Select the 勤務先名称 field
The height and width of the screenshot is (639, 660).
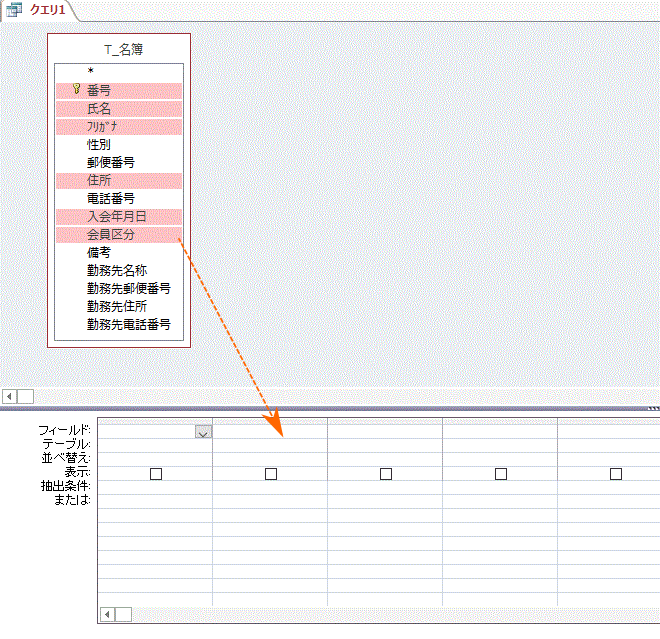[119, 271]
